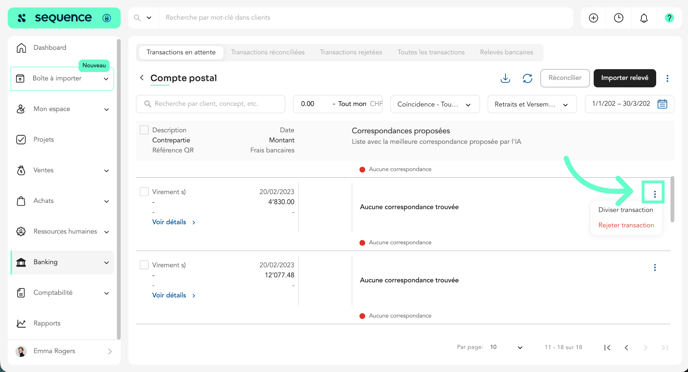Click the Achats shopping bag icon

coord(21,201)
